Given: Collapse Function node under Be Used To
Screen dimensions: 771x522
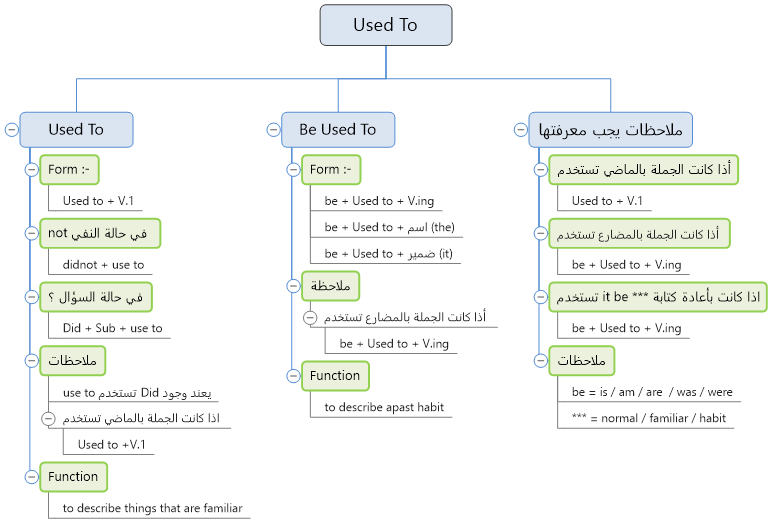Looking at the screenshot, I should click(294, 376).
